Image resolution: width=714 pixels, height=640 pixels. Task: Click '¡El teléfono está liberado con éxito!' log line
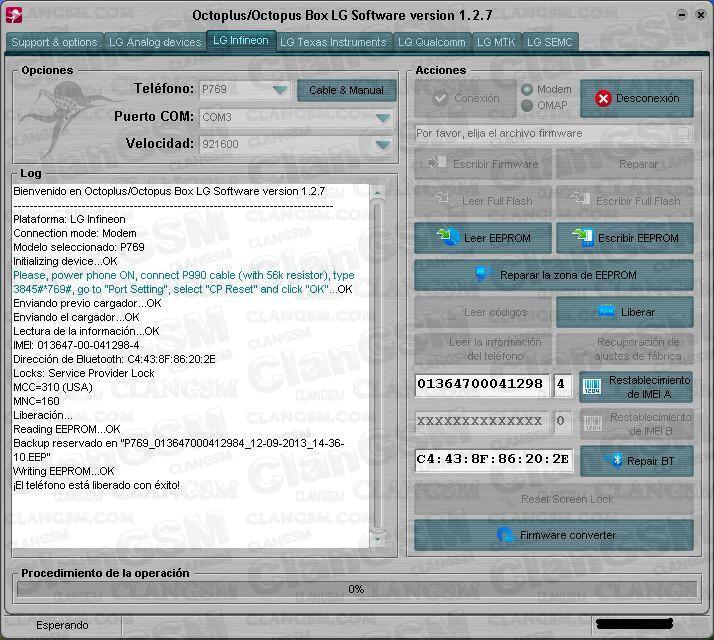coord(97,485)
